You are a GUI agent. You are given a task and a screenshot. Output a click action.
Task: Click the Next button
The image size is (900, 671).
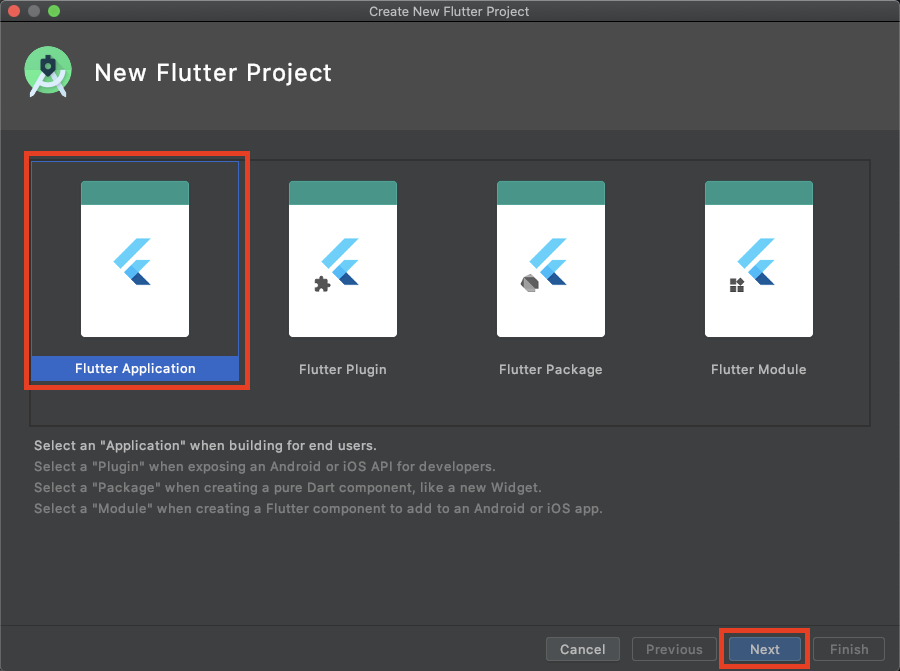coord(765,649)
